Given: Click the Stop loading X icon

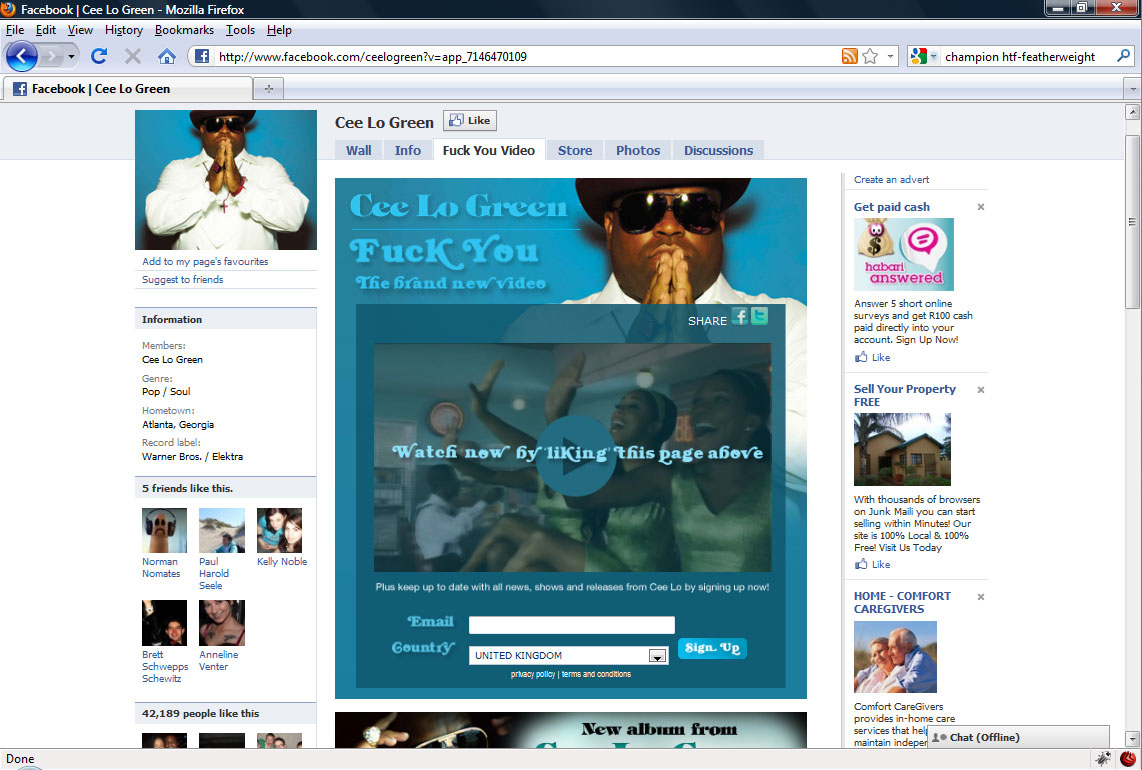Looking at the screenshot, I should point(133,56).
